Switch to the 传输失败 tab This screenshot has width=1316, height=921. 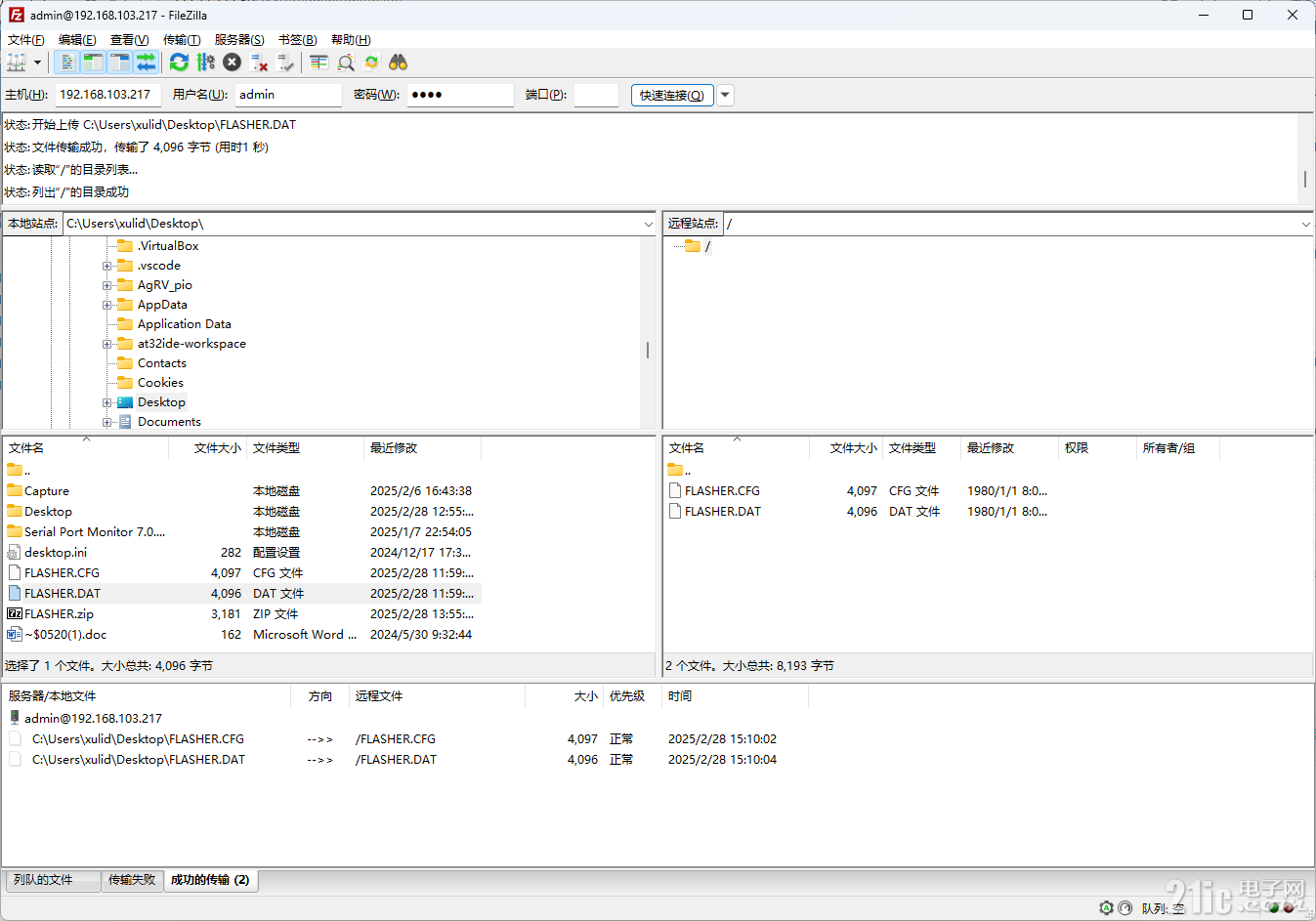coord(132,880)
